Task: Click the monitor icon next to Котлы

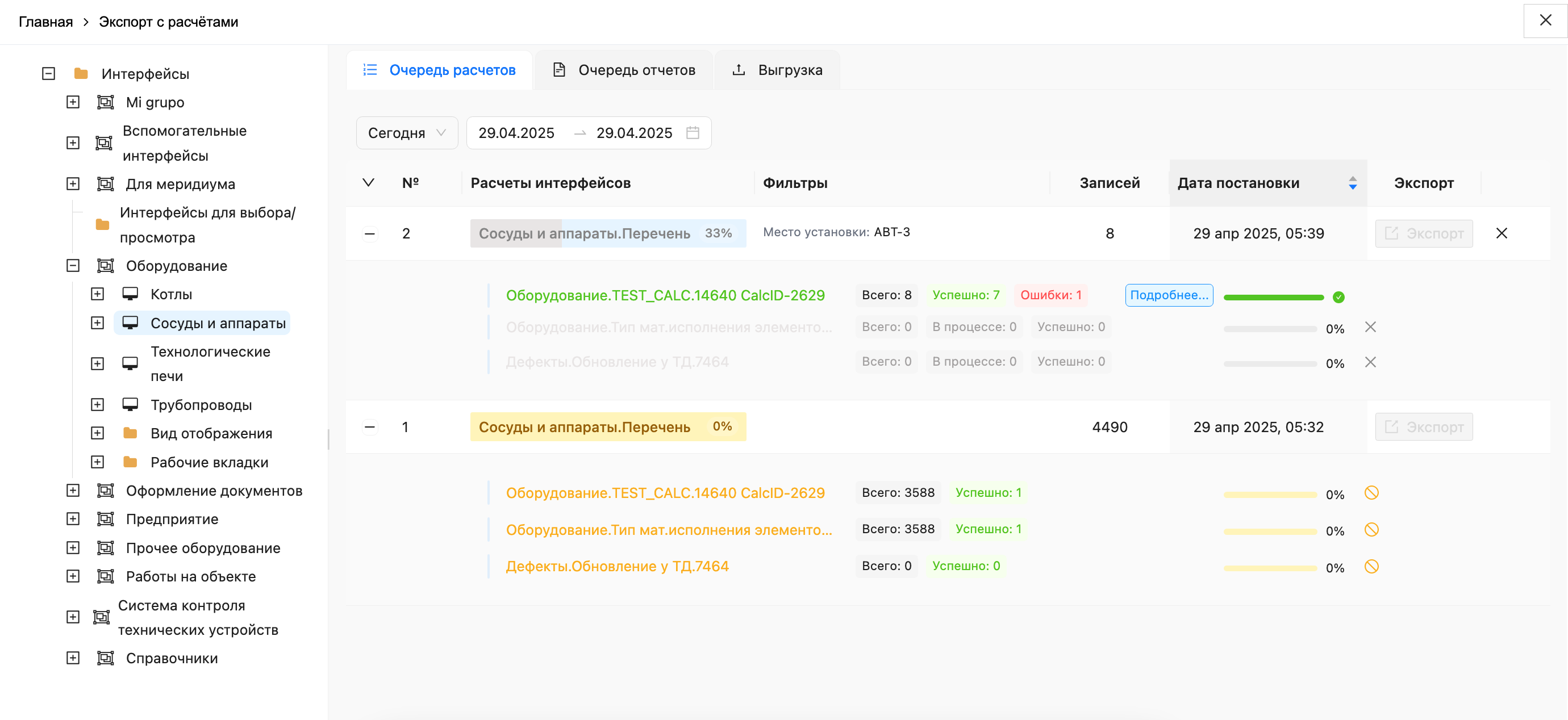Action: click(x=130, y=294)
